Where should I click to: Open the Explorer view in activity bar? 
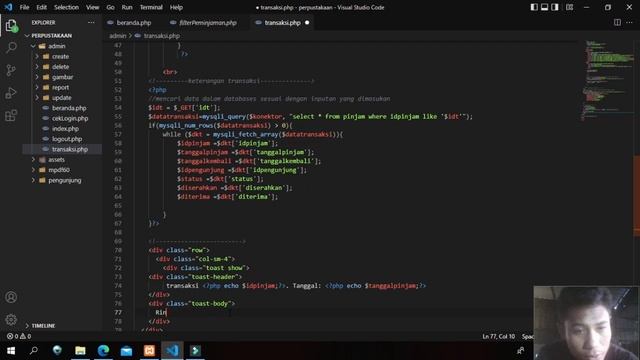tap(11, 26)
